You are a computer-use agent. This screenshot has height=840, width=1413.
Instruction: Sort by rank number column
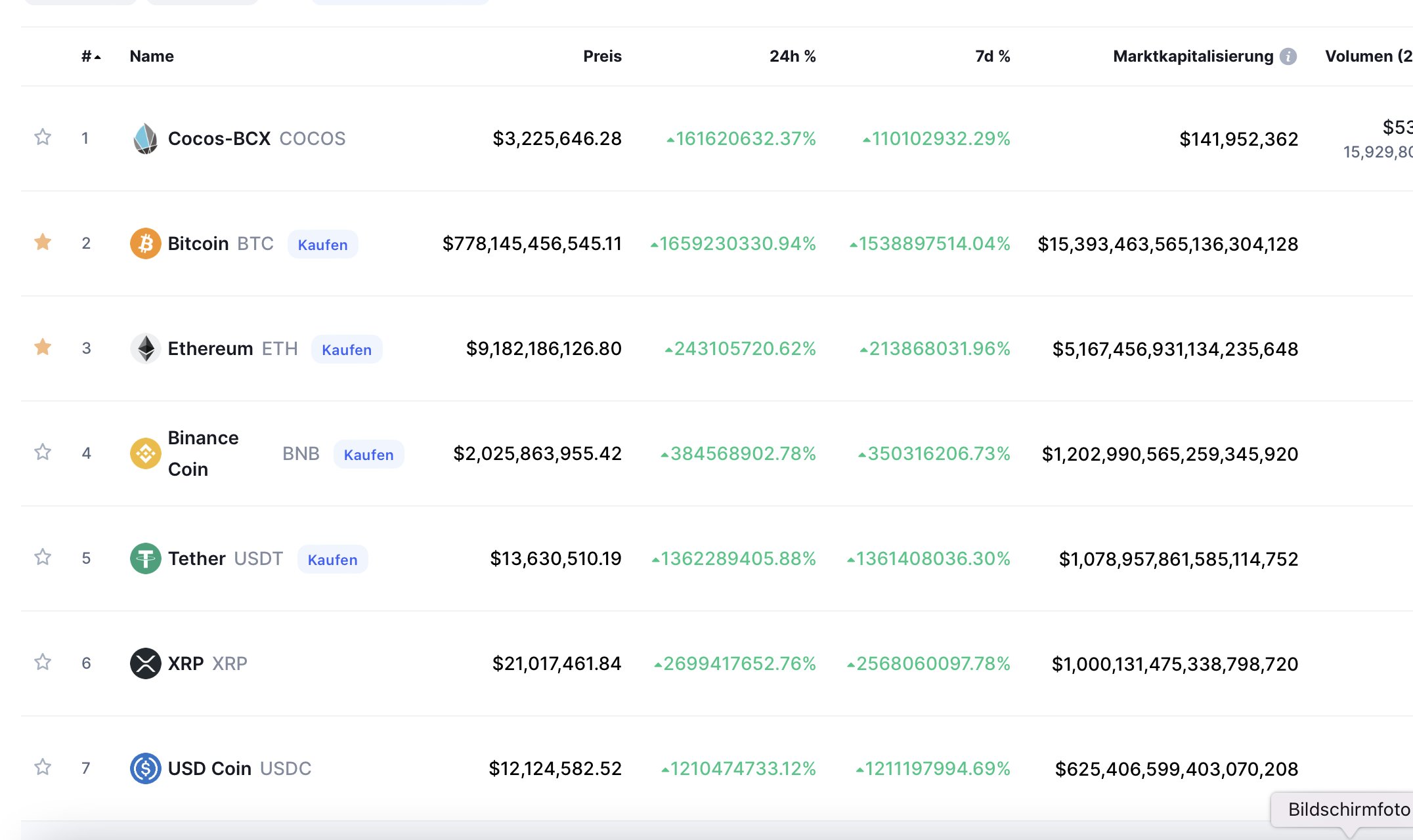[91, 56]
